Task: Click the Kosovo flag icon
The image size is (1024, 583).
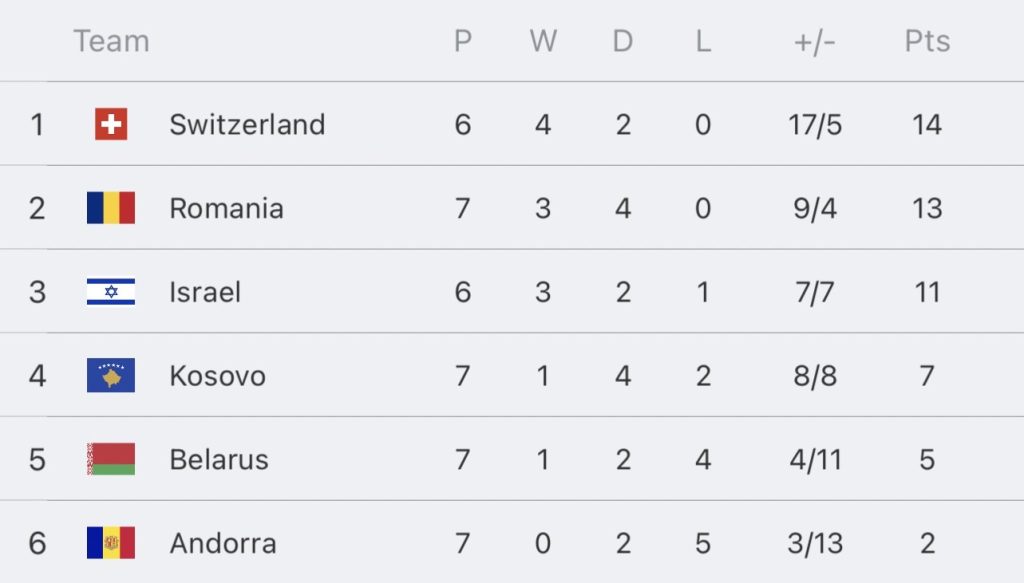Action: tap(111, 375)
